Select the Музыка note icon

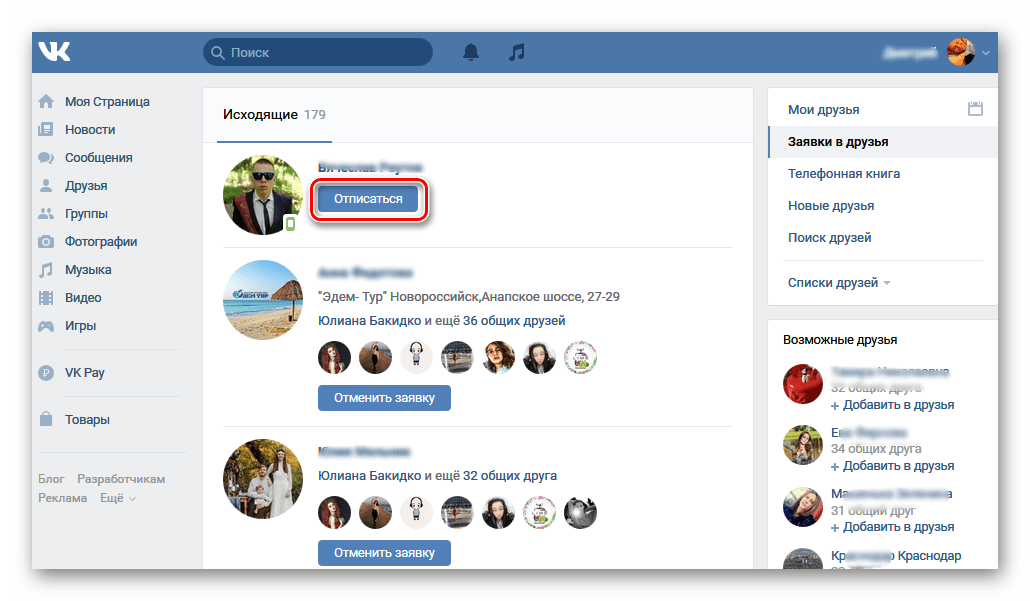[x=46, y=269]
